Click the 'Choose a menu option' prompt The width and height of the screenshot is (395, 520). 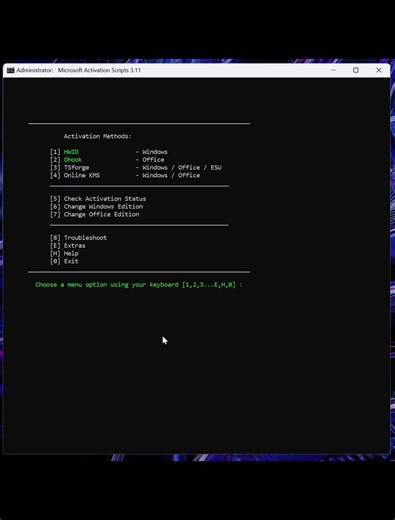(x=139, y=285)
